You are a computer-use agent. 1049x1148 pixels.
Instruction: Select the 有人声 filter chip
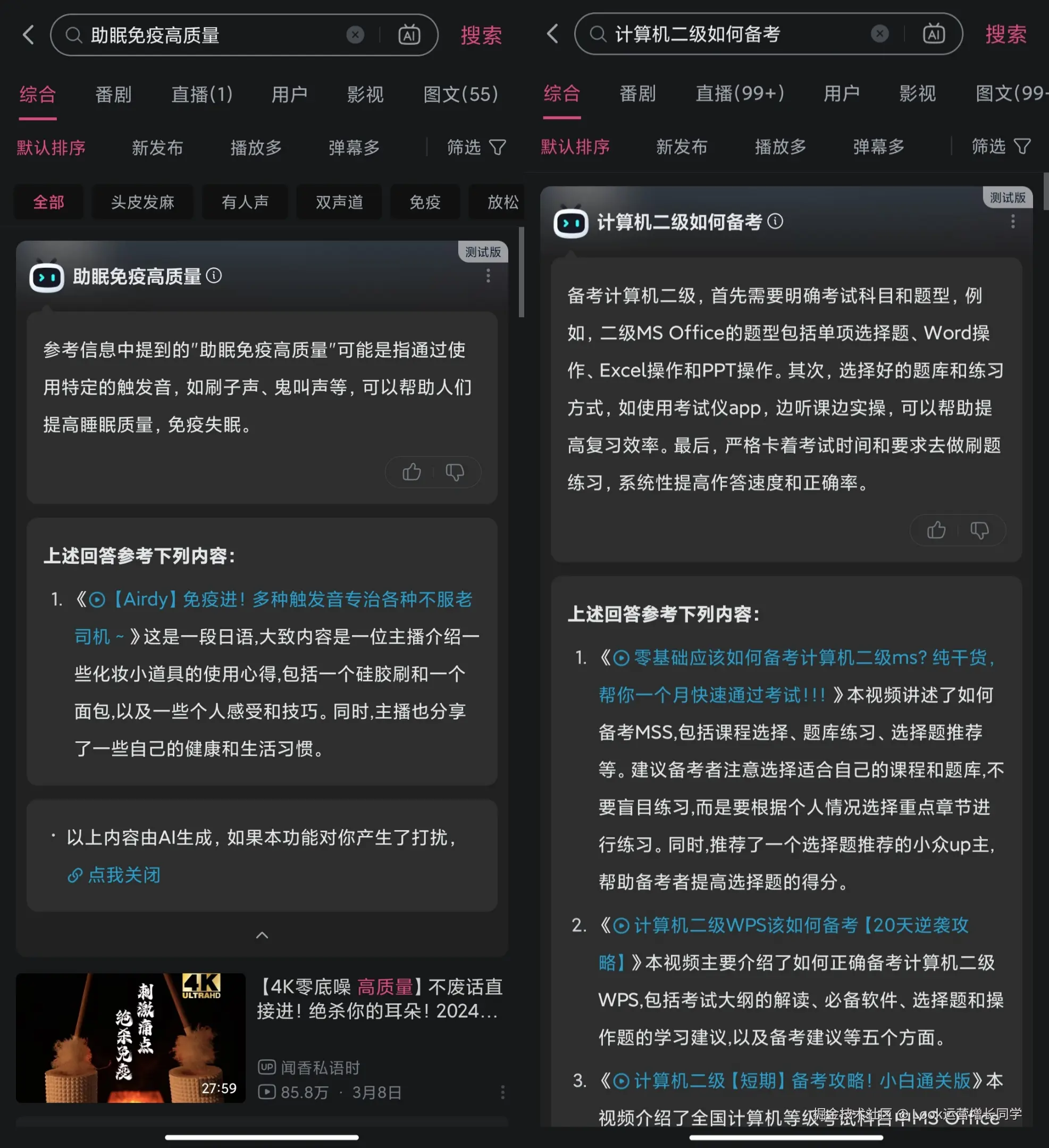coord(245,201)
